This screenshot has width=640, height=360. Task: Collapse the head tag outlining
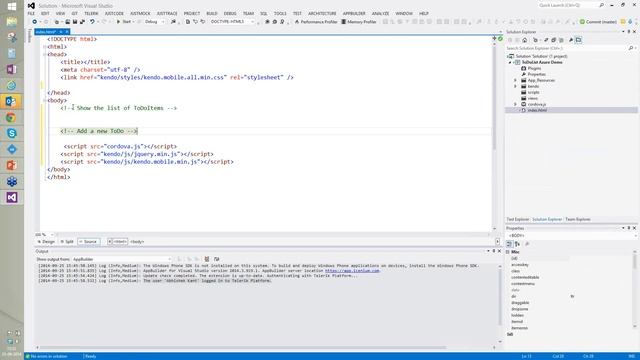tap(44, 54)
